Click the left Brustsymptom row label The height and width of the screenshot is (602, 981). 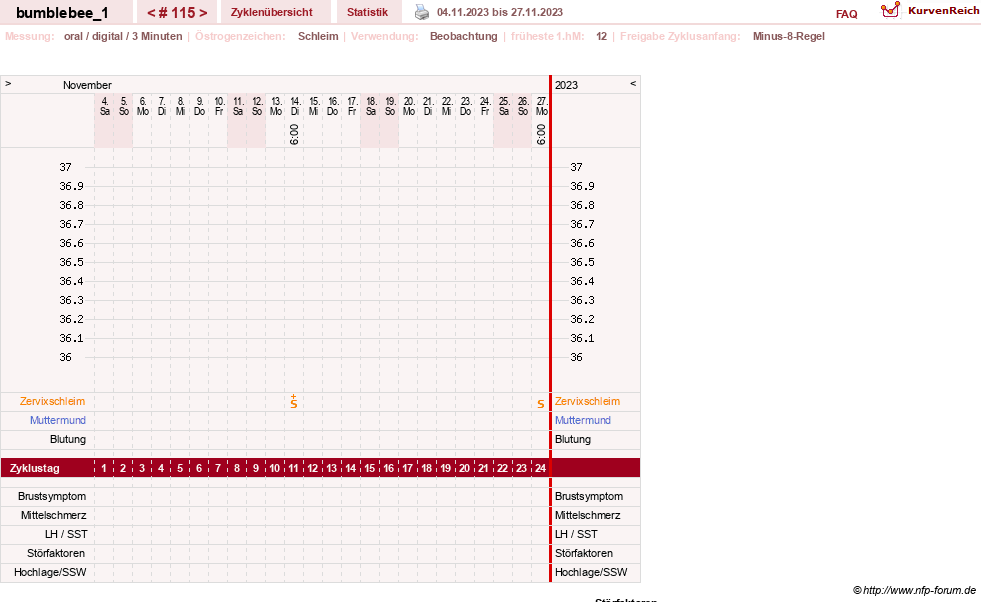click(52, 496)
